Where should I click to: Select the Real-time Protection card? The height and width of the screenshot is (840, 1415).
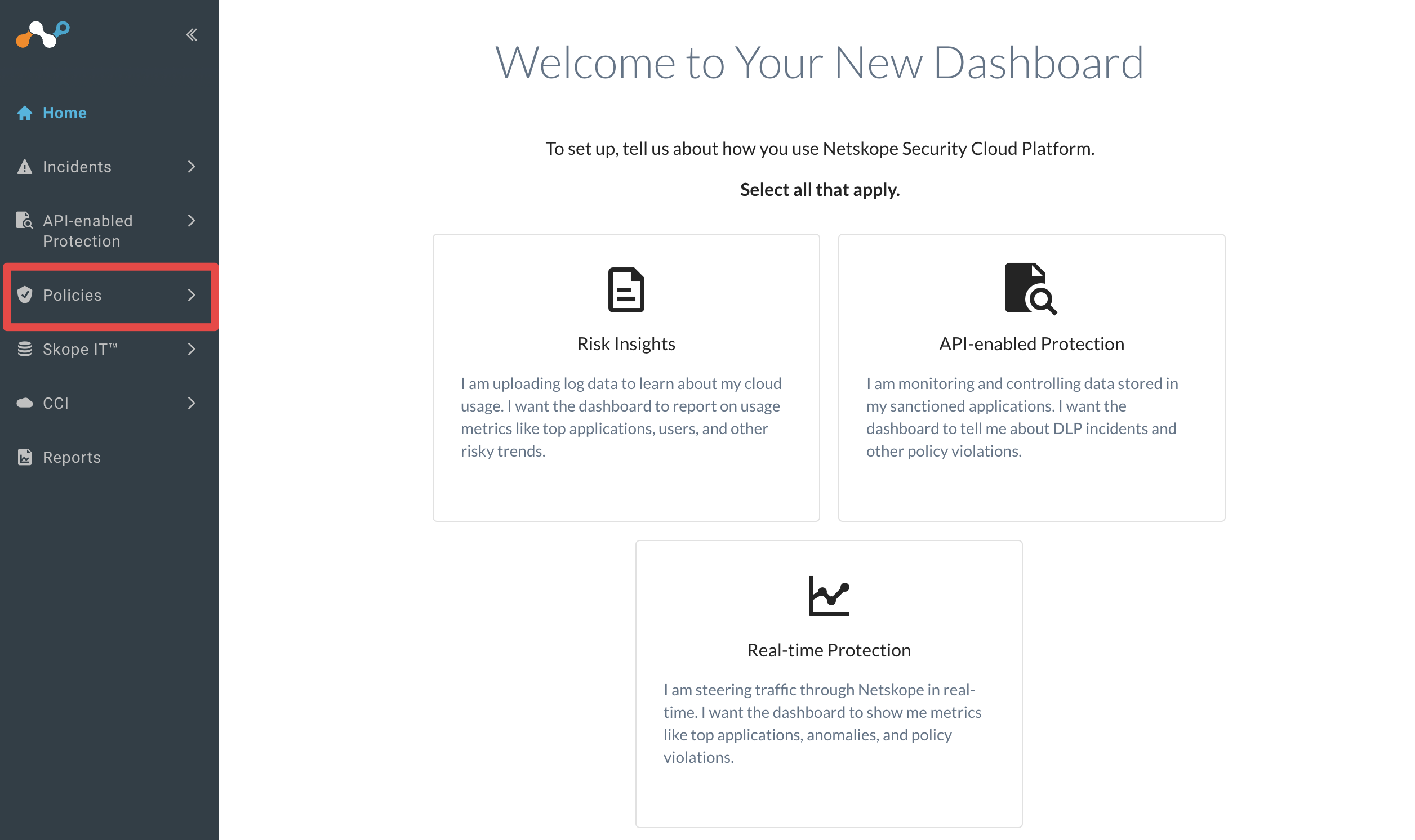pyautogui.click(x=829, y=683)
